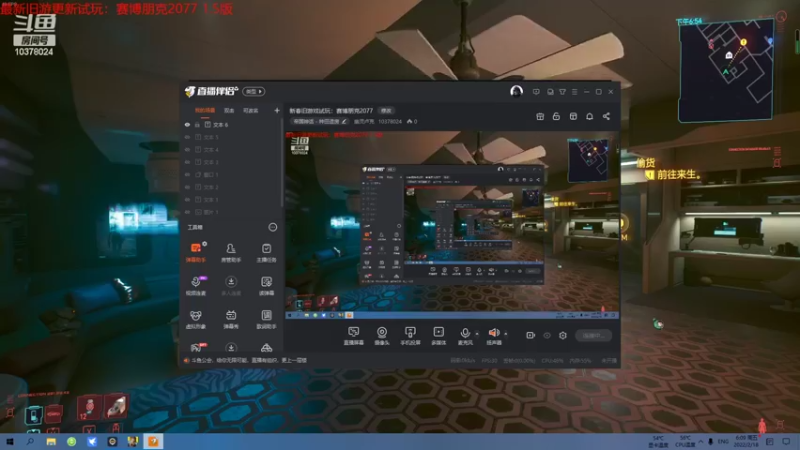
Task: Toggle visibility eye of 文本 1
Action: (187, 199)
